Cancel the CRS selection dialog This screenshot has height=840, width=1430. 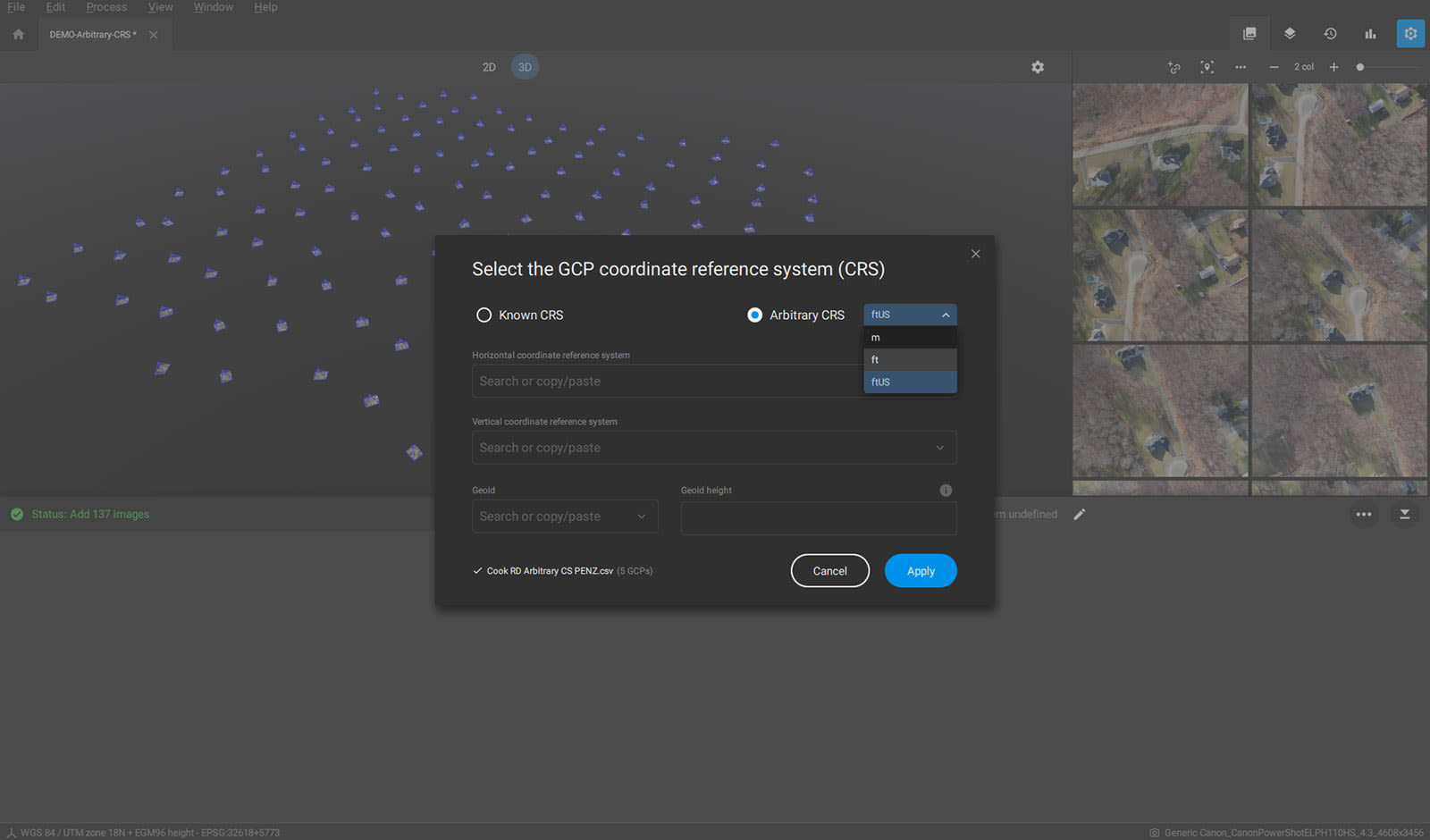(x=829, y=570)
